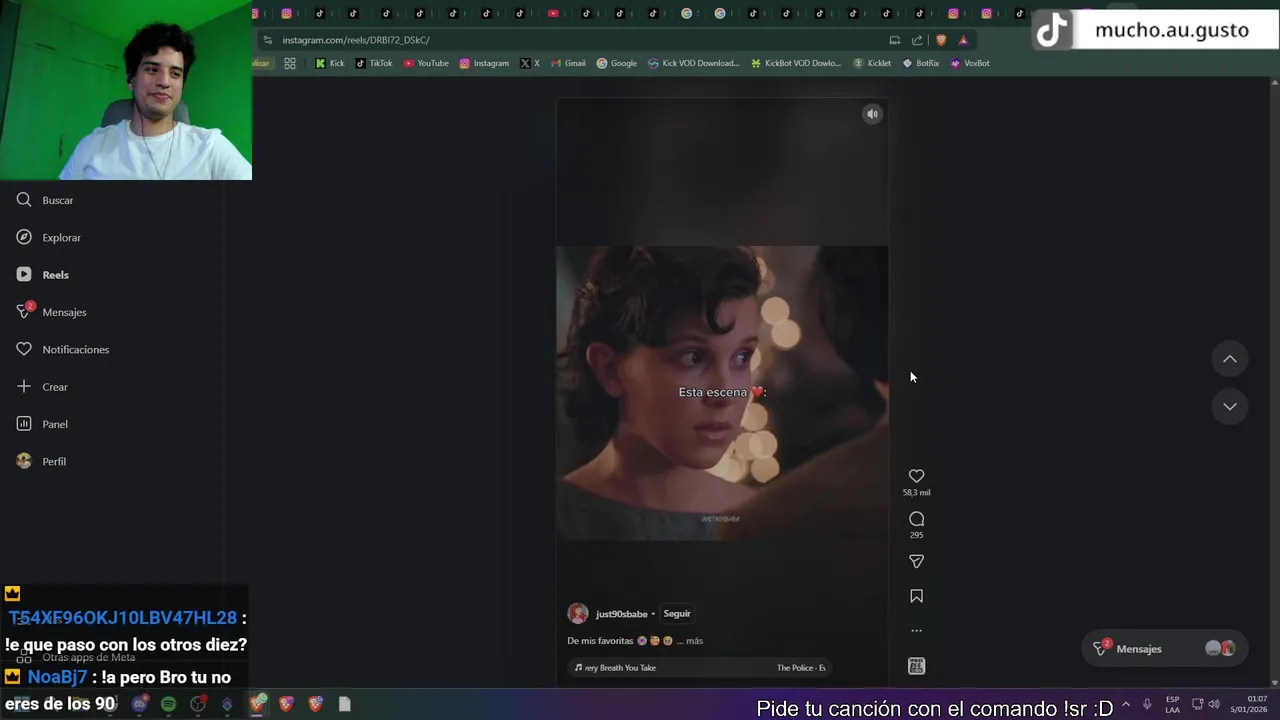This screenshot has width=1280, height=720.
Task: Open the Brave Rewards triangle icon
Action: pos(963,40)
